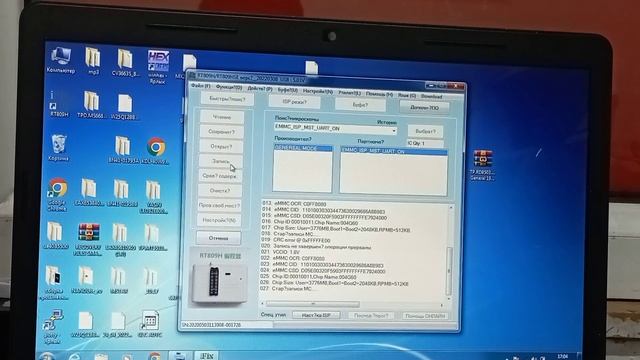The width and height of the screenshot is (640, 360).
Task: Click the Быстрый поиск button
Action: coord(227,99)
